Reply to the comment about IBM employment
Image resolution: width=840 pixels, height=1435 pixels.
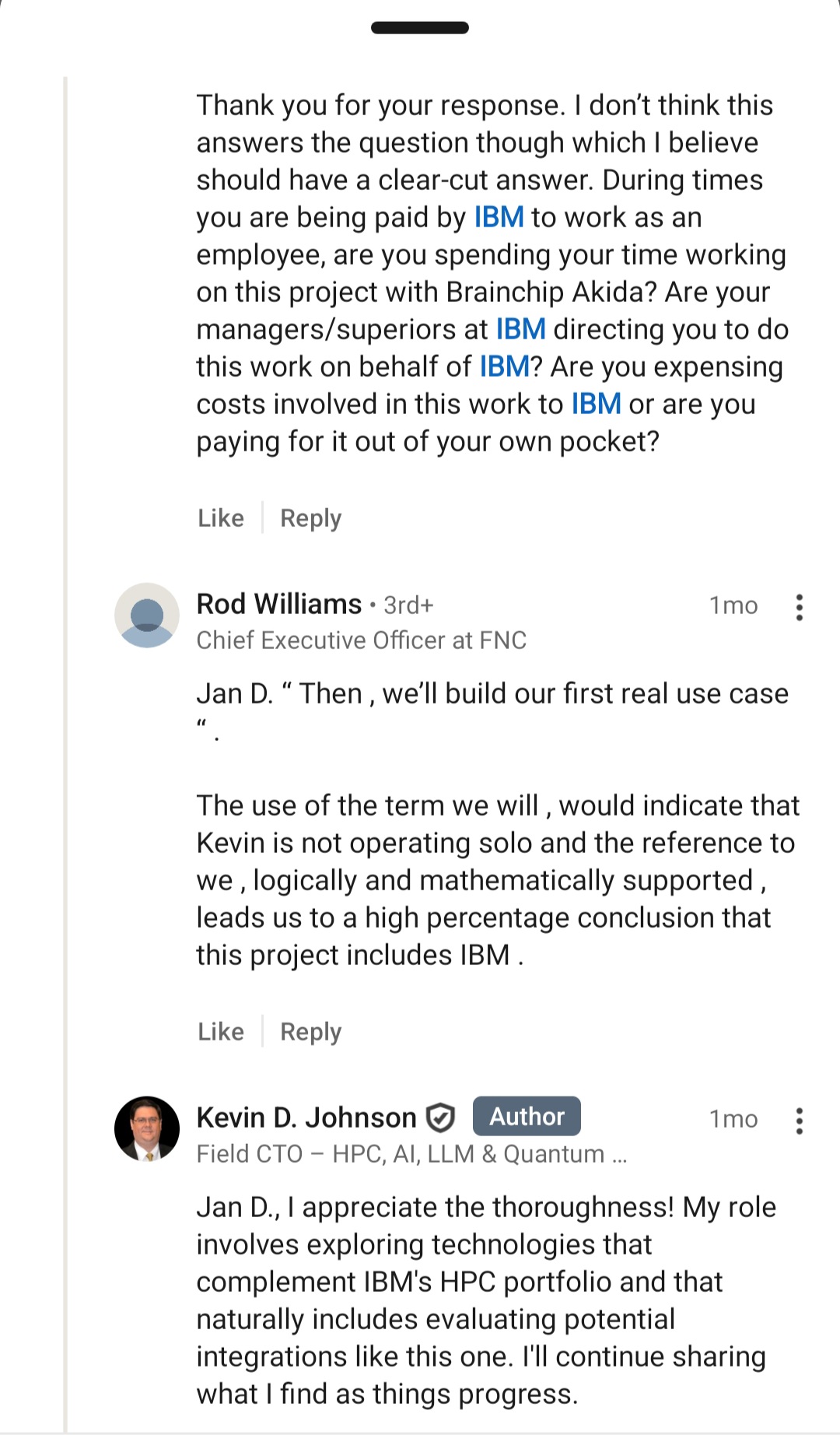310,518
